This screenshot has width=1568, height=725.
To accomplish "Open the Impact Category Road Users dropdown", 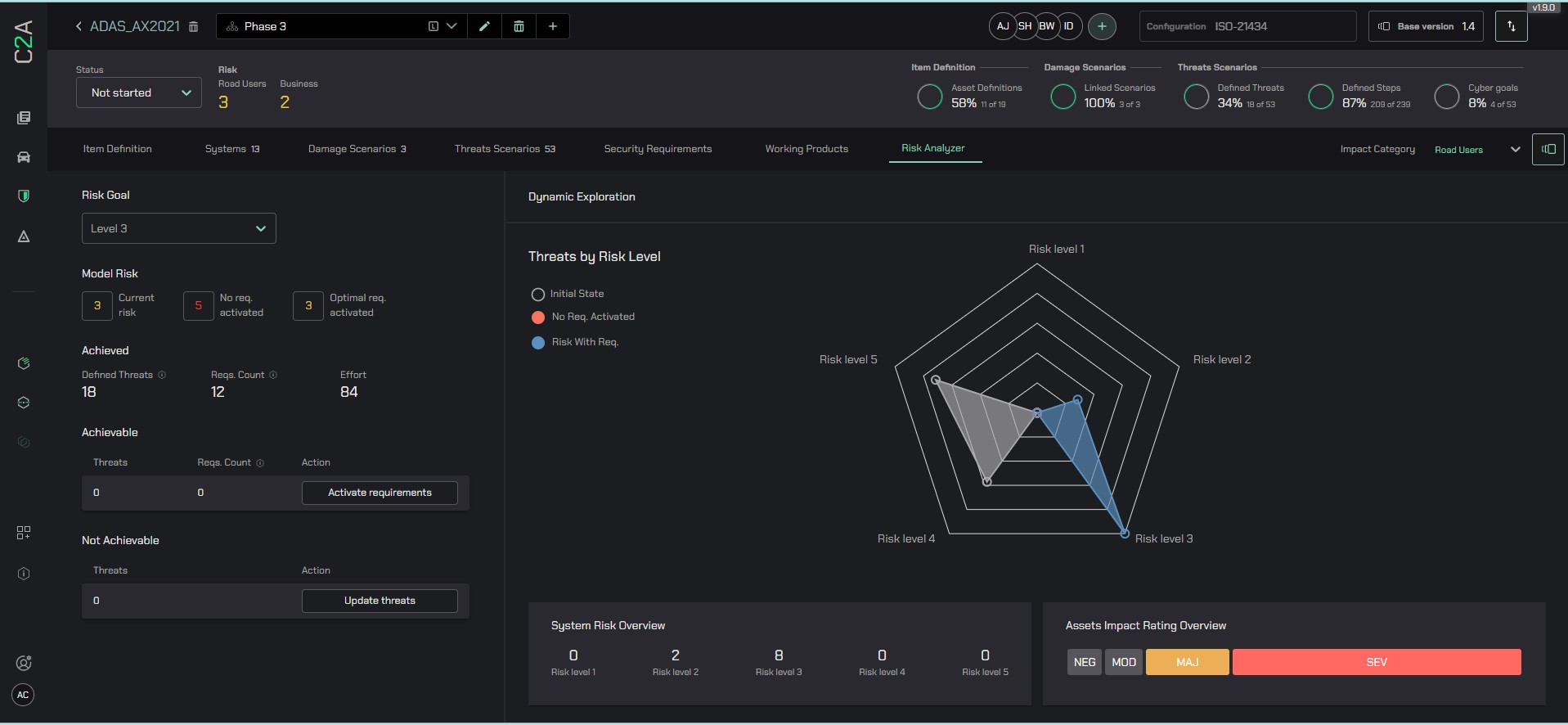I will (x=1476, y=150).
